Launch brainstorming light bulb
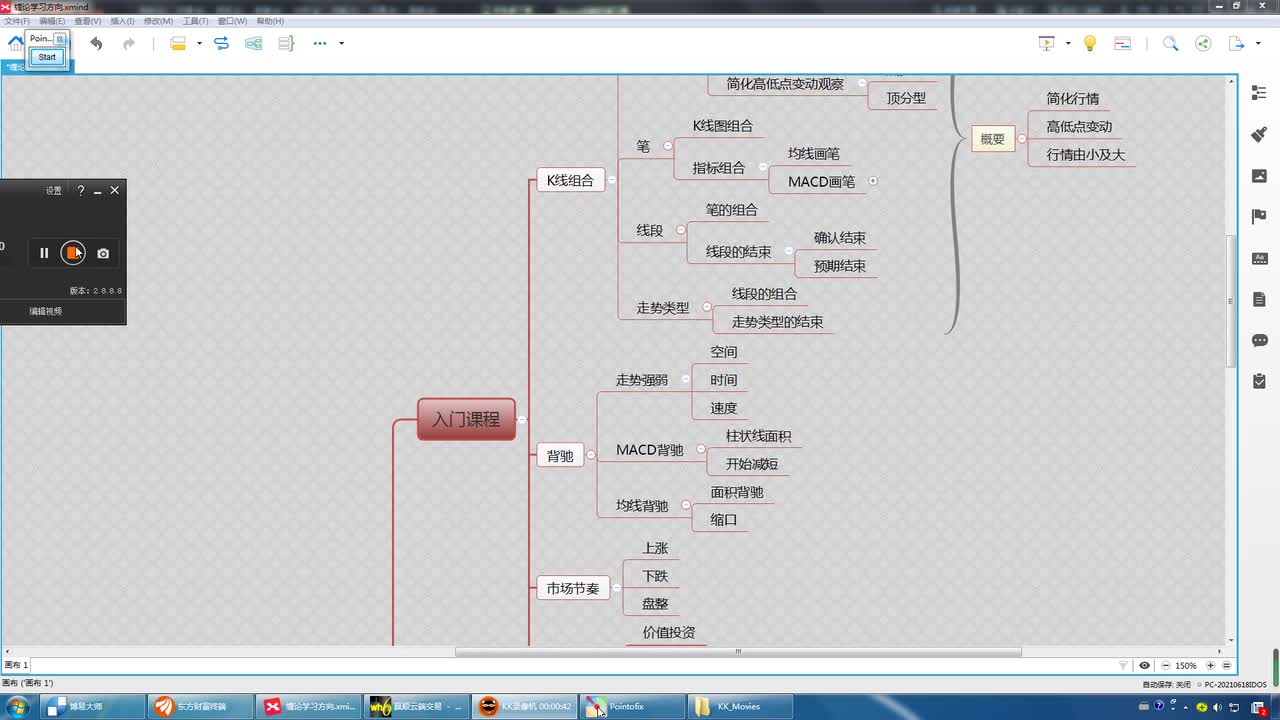 point(1090,43)
